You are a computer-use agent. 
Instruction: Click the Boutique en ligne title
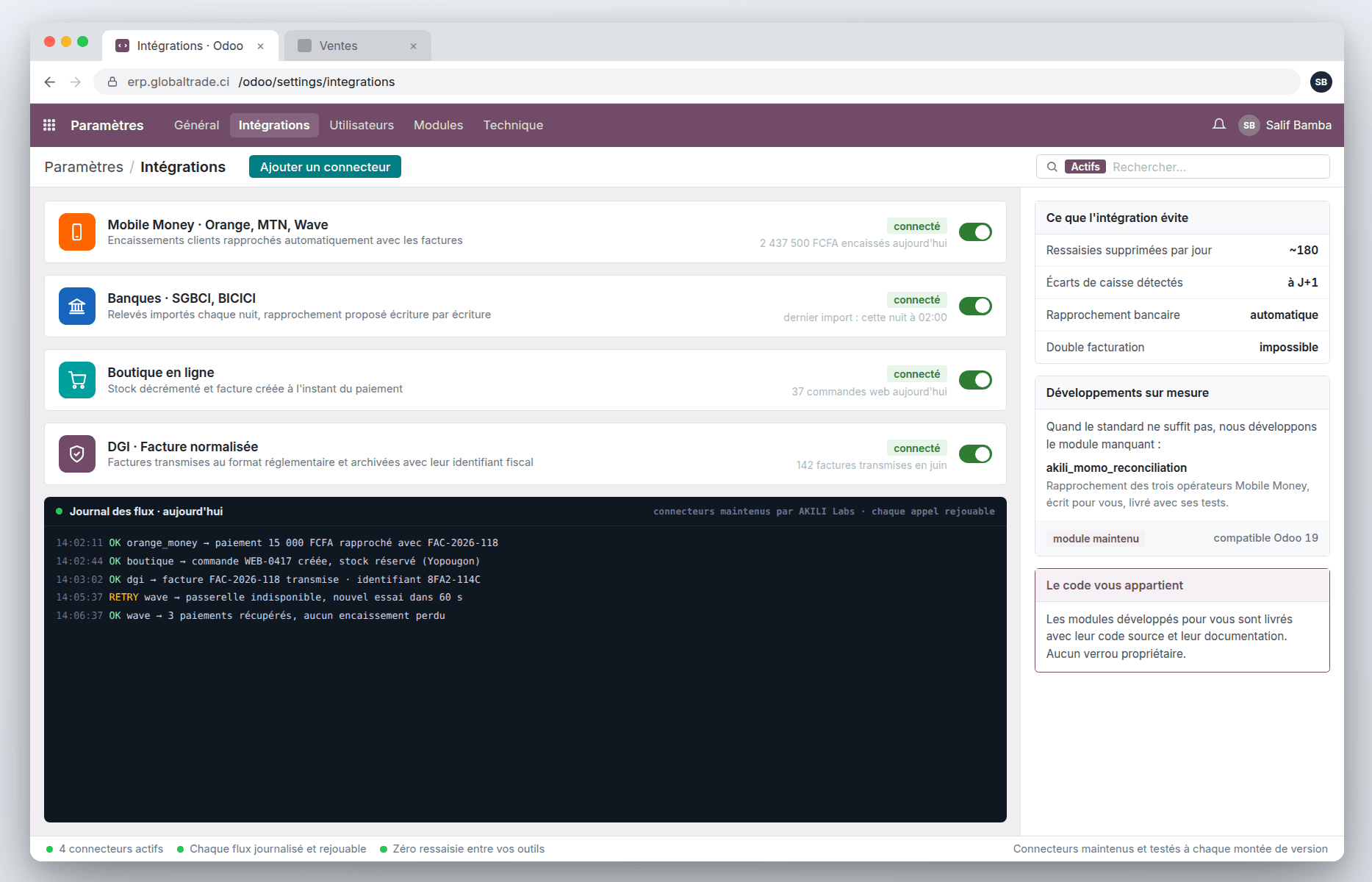pos(161,373)
